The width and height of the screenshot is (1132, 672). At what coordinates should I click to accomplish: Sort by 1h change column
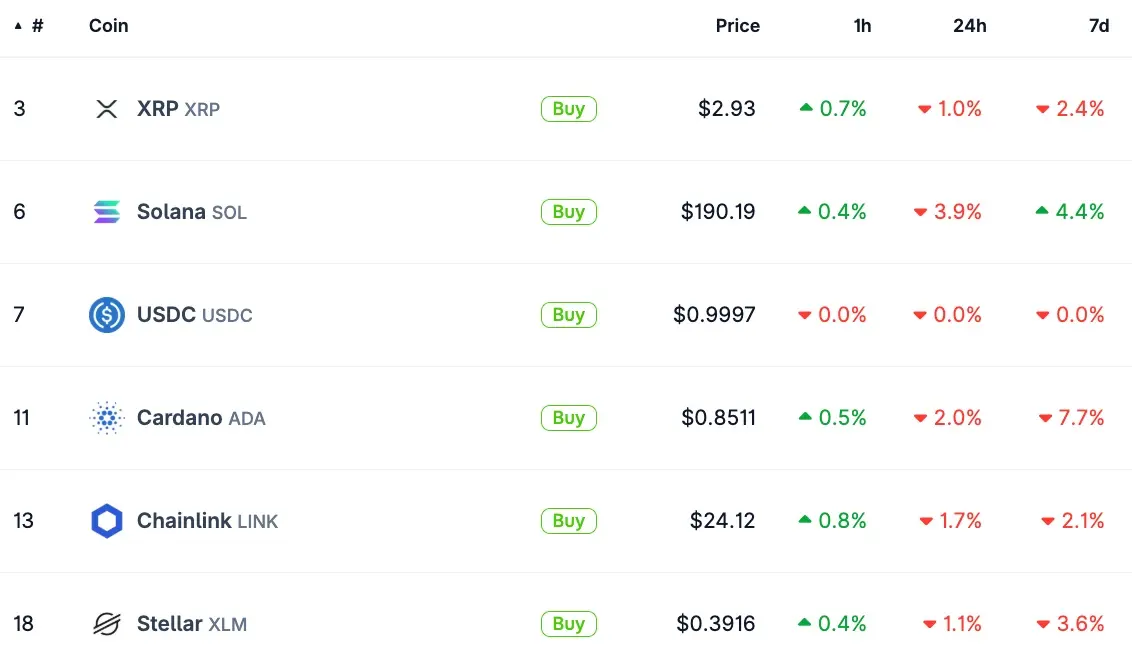point(862,26)
